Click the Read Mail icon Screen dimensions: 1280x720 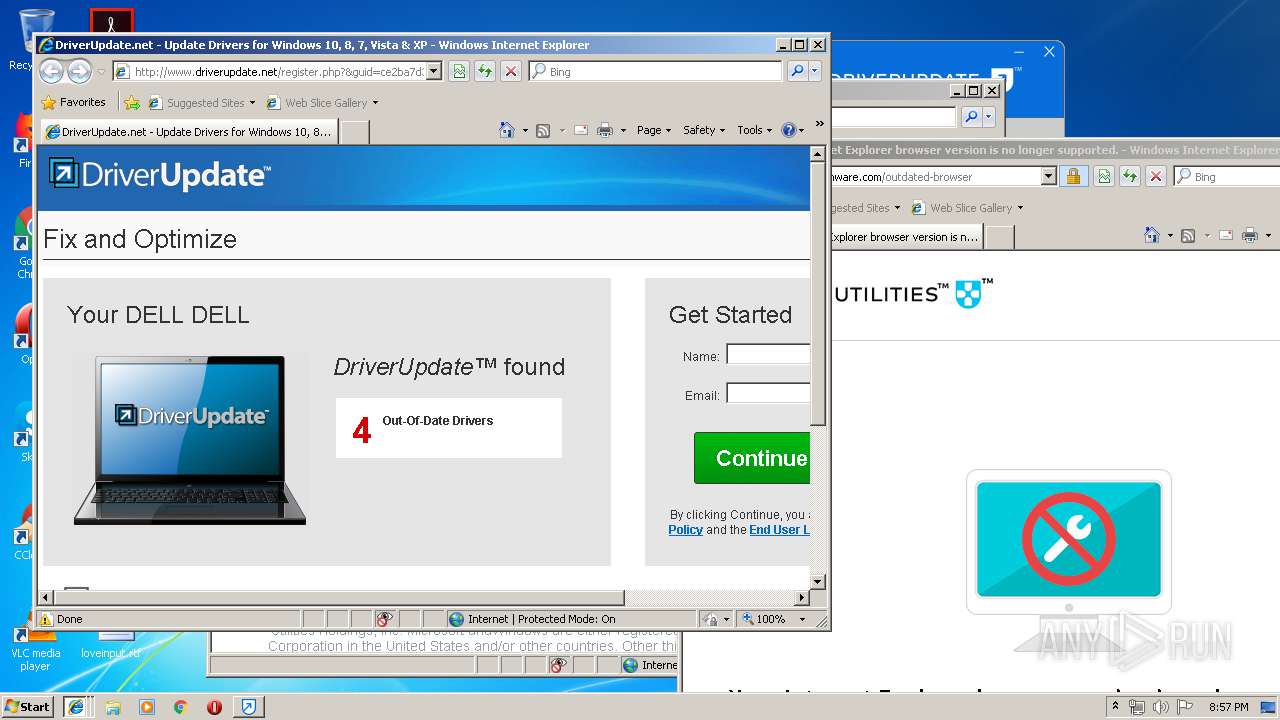(x=580, y=130)
